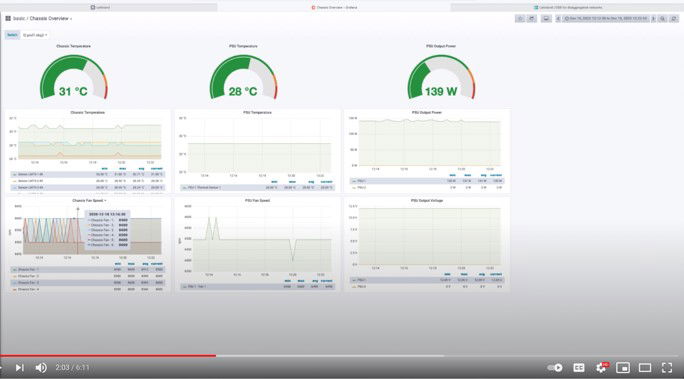This screenshot has width=684, height=379.
Task: Click the share dashboard icon
Action: tap(532, 19)
